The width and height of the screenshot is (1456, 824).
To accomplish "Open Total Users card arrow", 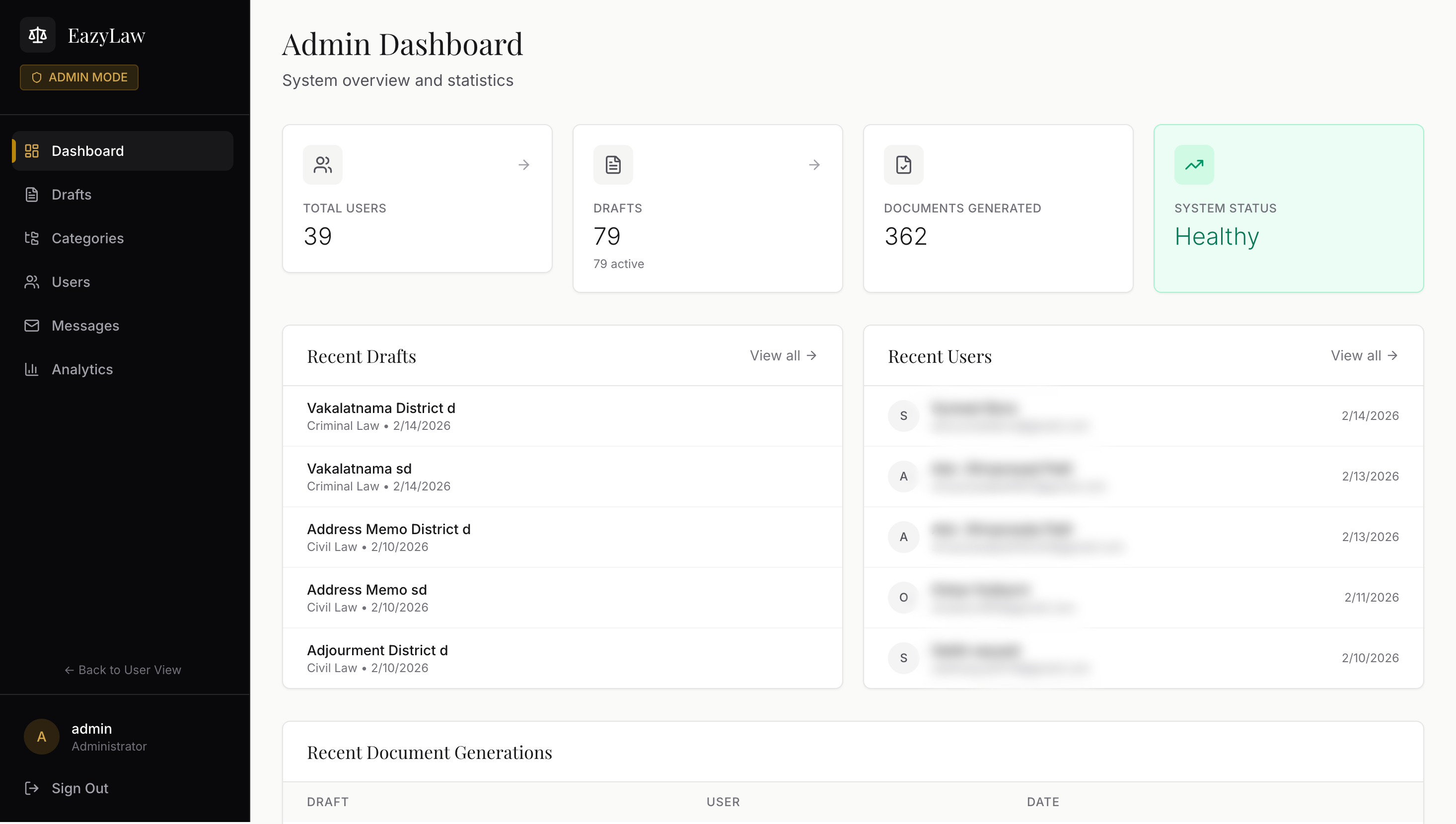I will coord(523,165).
